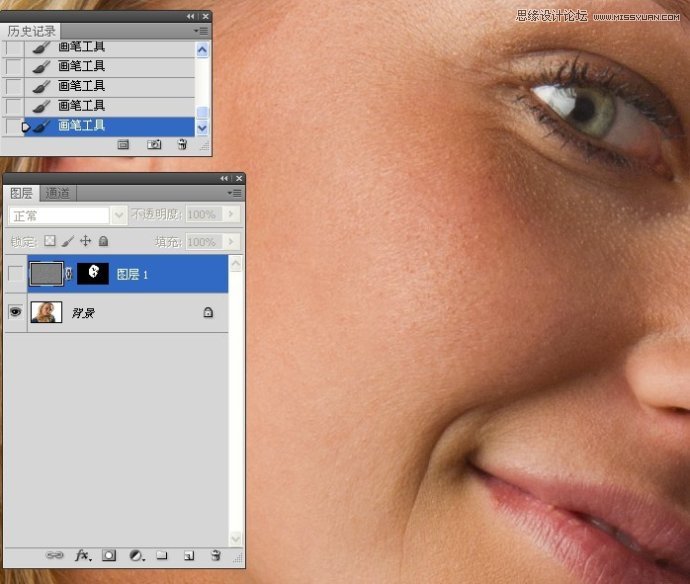
Task: Open the blend mode dropdown showing 正常
Action: (x=67, y=215)
